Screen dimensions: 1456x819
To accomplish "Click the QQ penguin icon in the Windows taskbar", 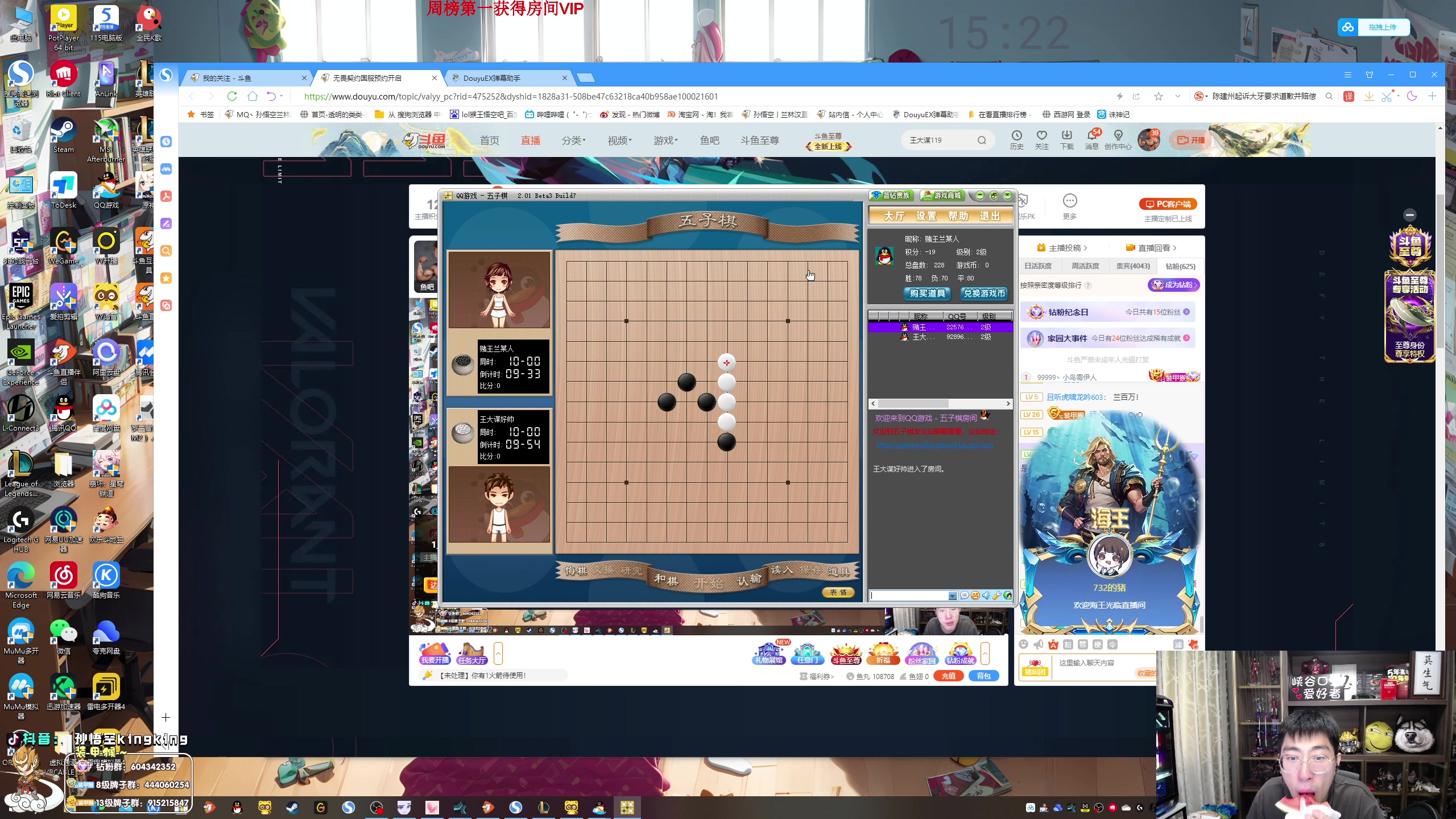I will [237, 808].
